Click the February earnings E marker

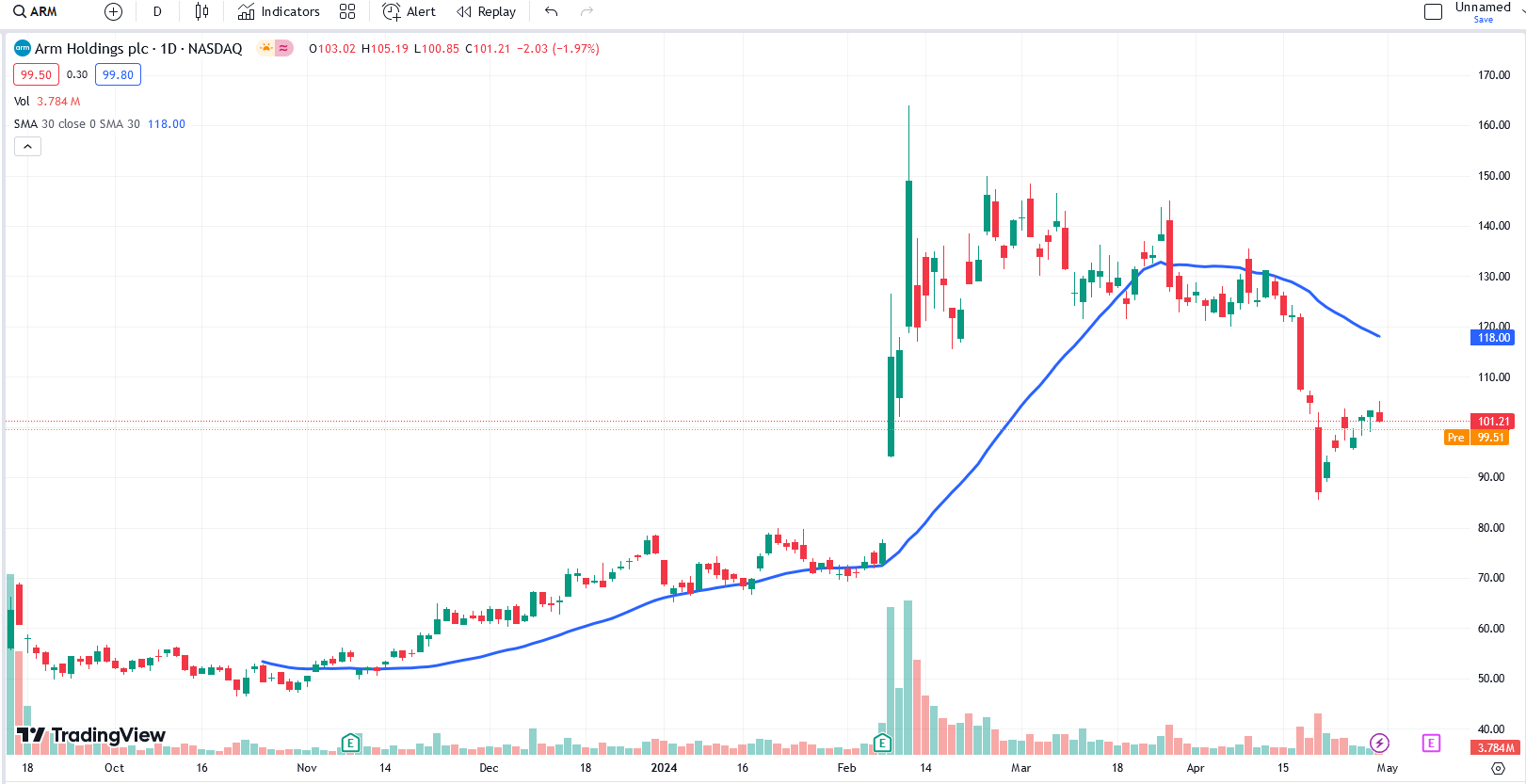coord(882,744)
